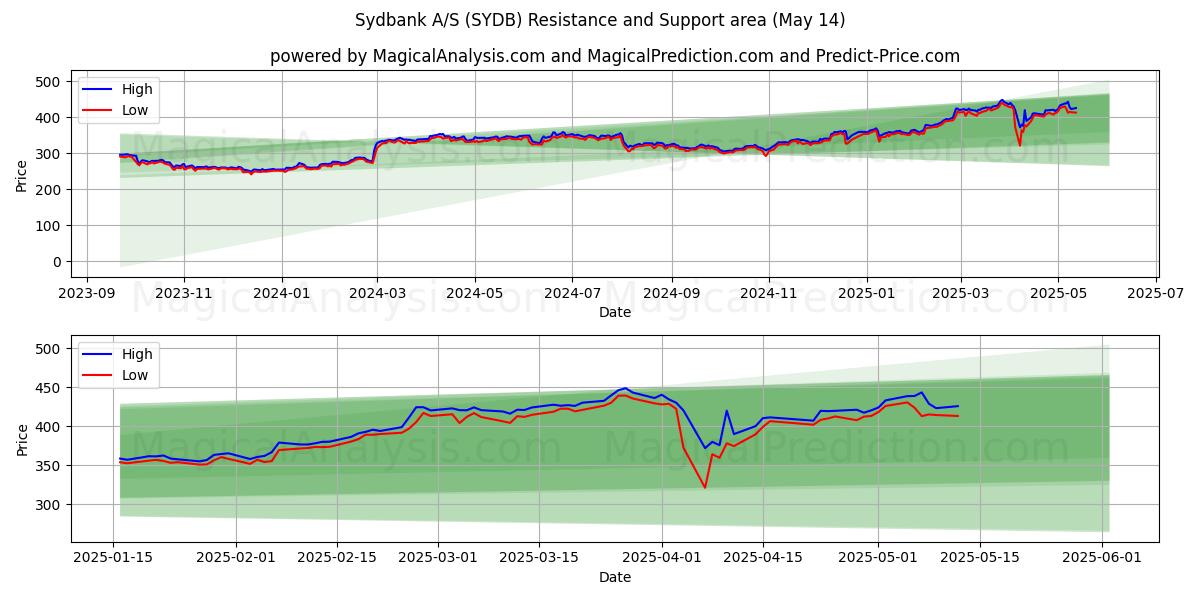Click 'Low' in the top chart legend
Image resolution: width=1200 pixels, height=600 pixels.
(x=135, y=110)
